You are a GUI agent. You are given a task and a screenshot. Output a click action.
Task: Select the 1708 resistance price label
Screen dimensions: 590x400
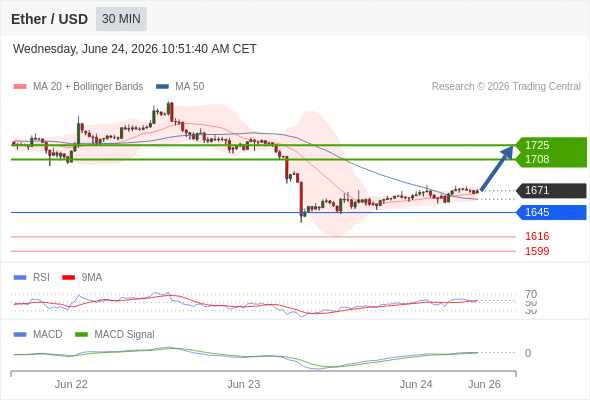point(537,159)
